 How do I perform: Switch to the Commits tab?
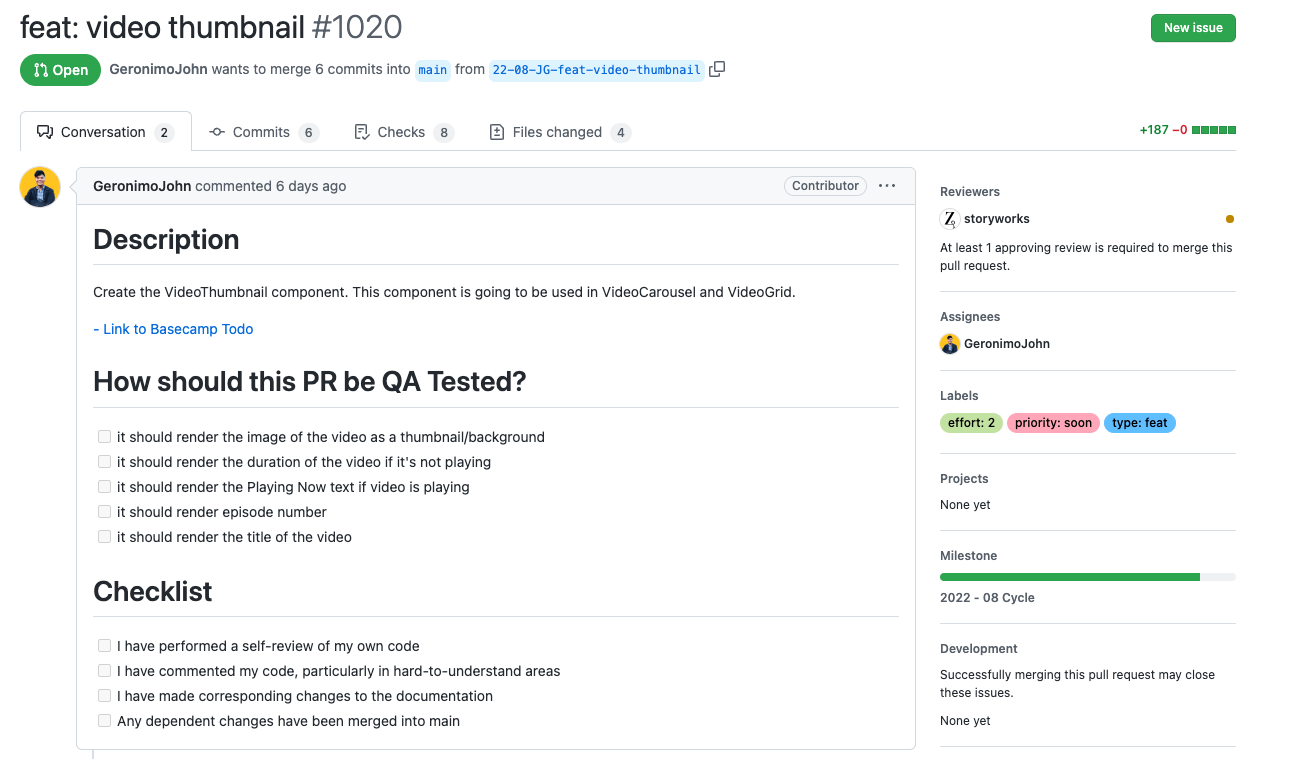262,131
